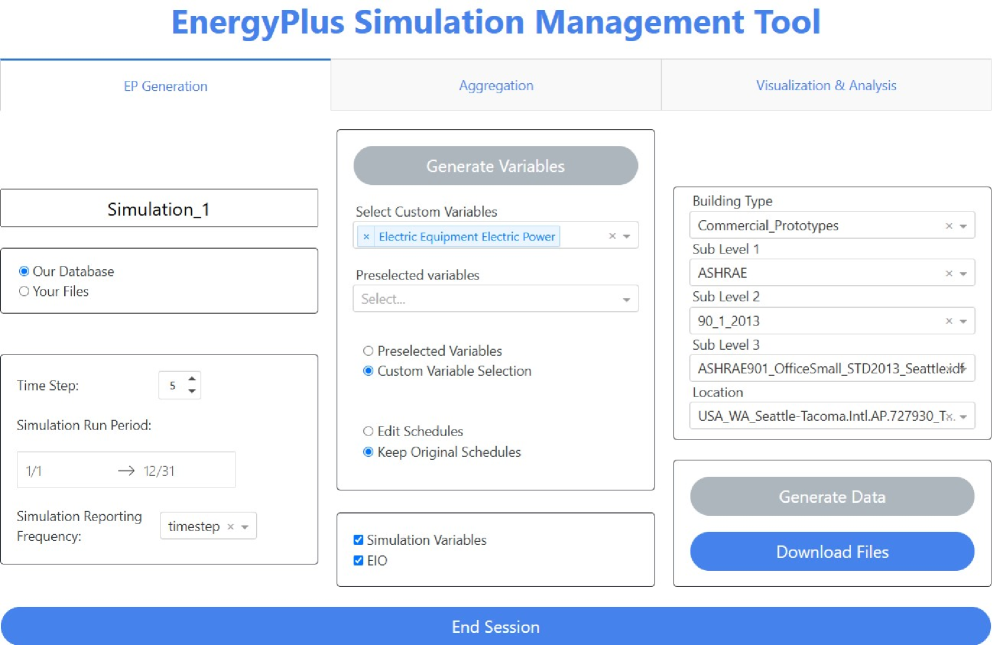Image resolution: width=997 pixels, height=645 pixels.
Task: Select the Keep Original Schedules option
Action: [368, 452]
